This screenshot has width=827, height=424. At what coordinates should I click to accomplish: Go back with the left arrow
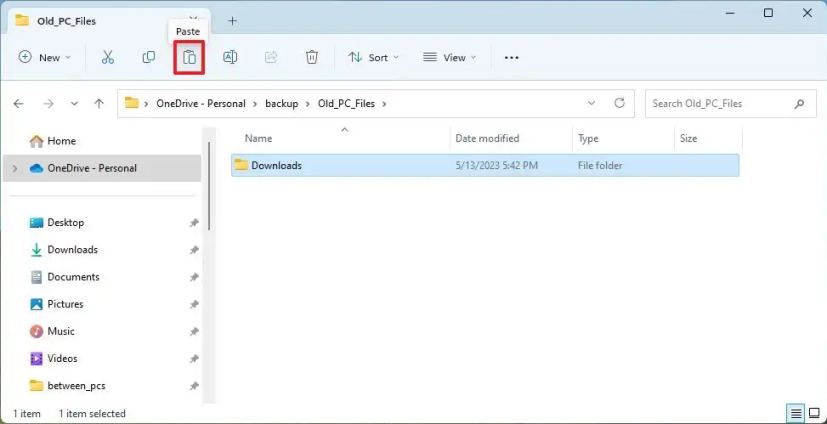(x=18, y=104)
